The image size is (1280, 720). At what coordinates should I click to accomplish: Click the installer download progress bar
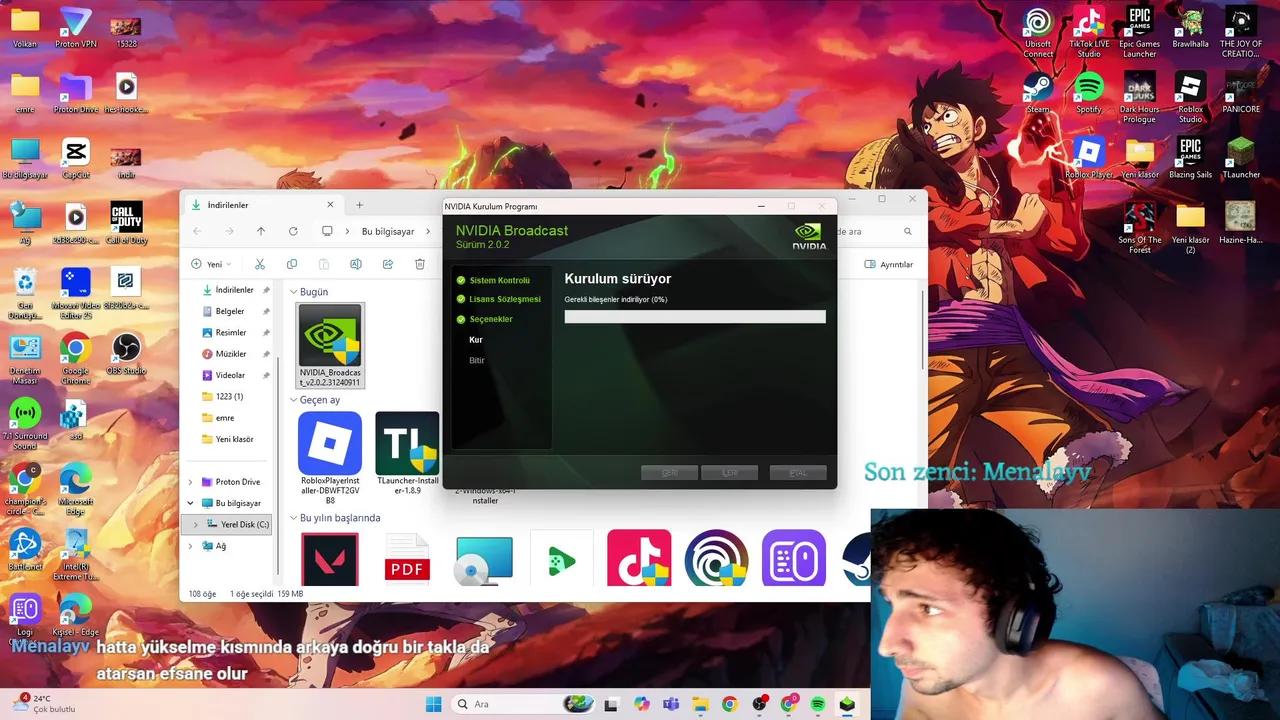(695, 317)
